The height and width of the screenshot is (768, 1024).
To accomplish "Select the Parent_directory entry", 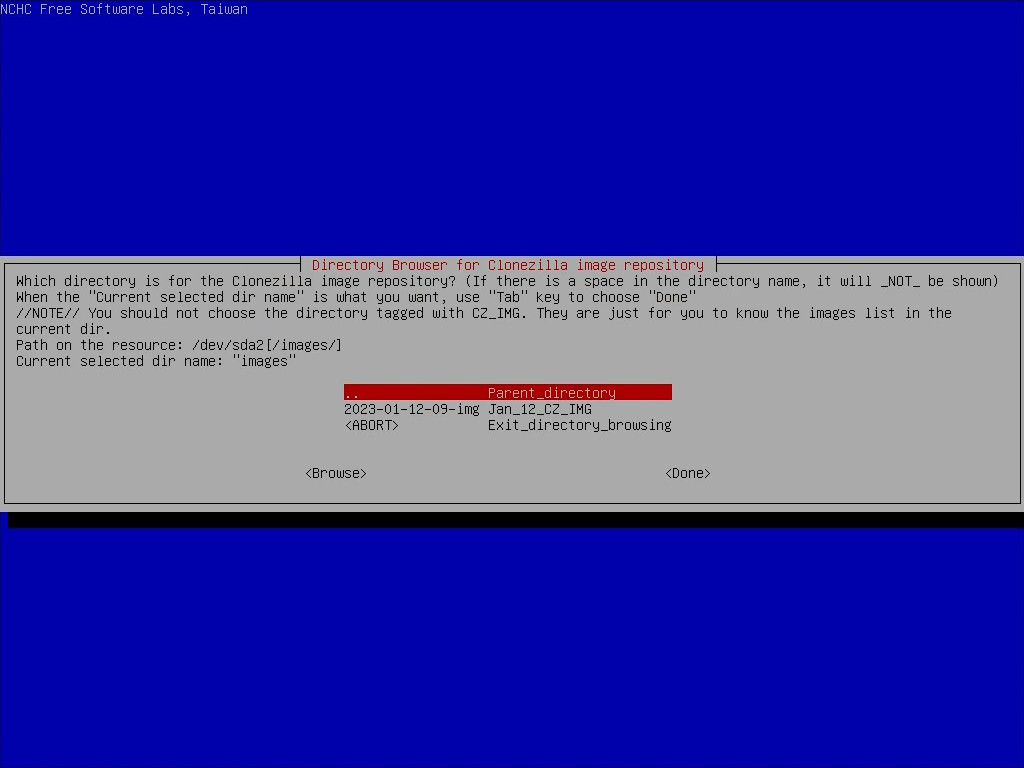I will [x=551, y=393].
